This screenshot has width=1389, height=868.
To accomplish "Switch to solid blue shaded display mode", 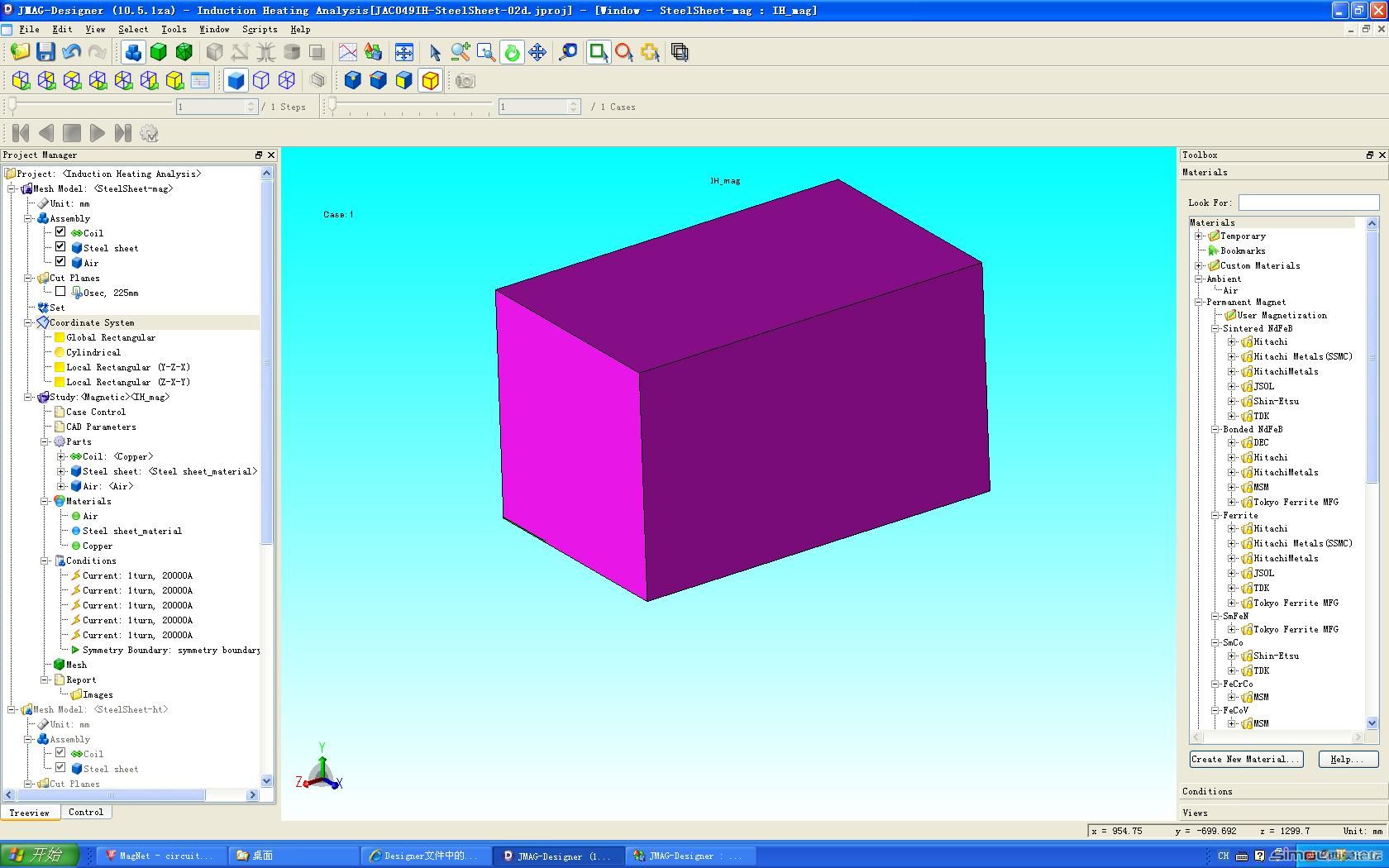I will point(236,80).
